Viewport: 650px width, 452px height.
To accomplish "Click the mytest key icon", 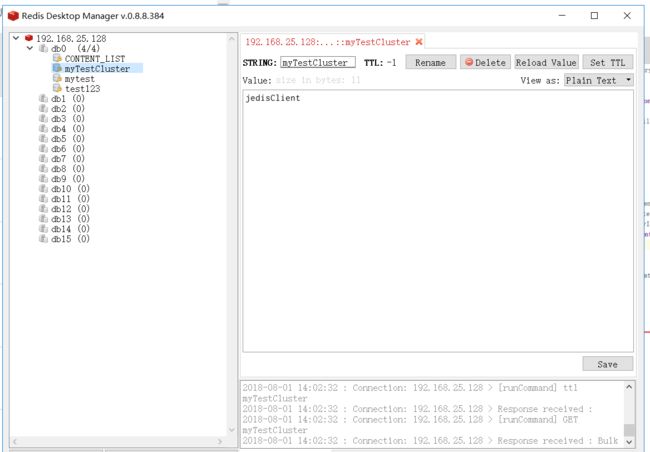I will (x=57, y=78).
